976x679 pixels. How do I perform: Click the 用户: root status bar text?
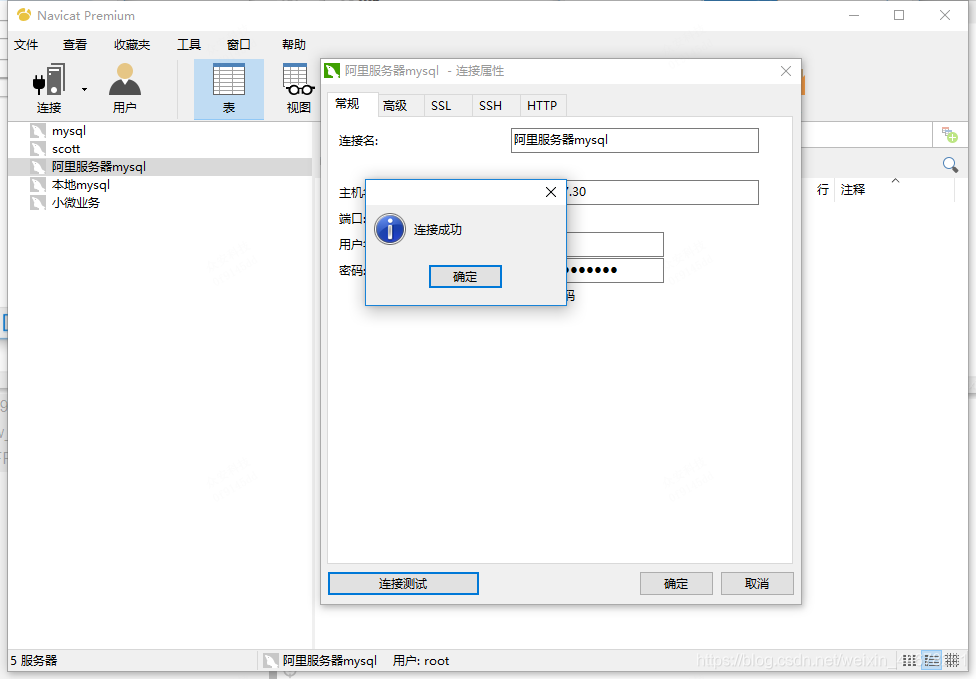[x=421, y=661]
